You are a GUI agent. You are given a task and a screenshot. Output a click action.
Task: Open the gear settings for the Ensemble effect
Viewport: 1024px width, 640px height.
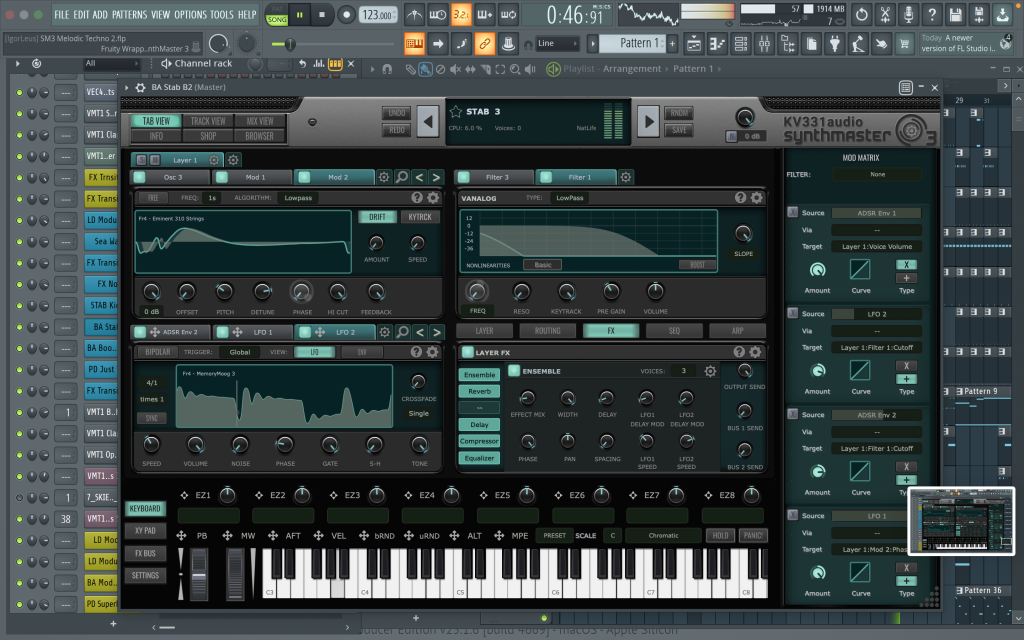(710, 371)
